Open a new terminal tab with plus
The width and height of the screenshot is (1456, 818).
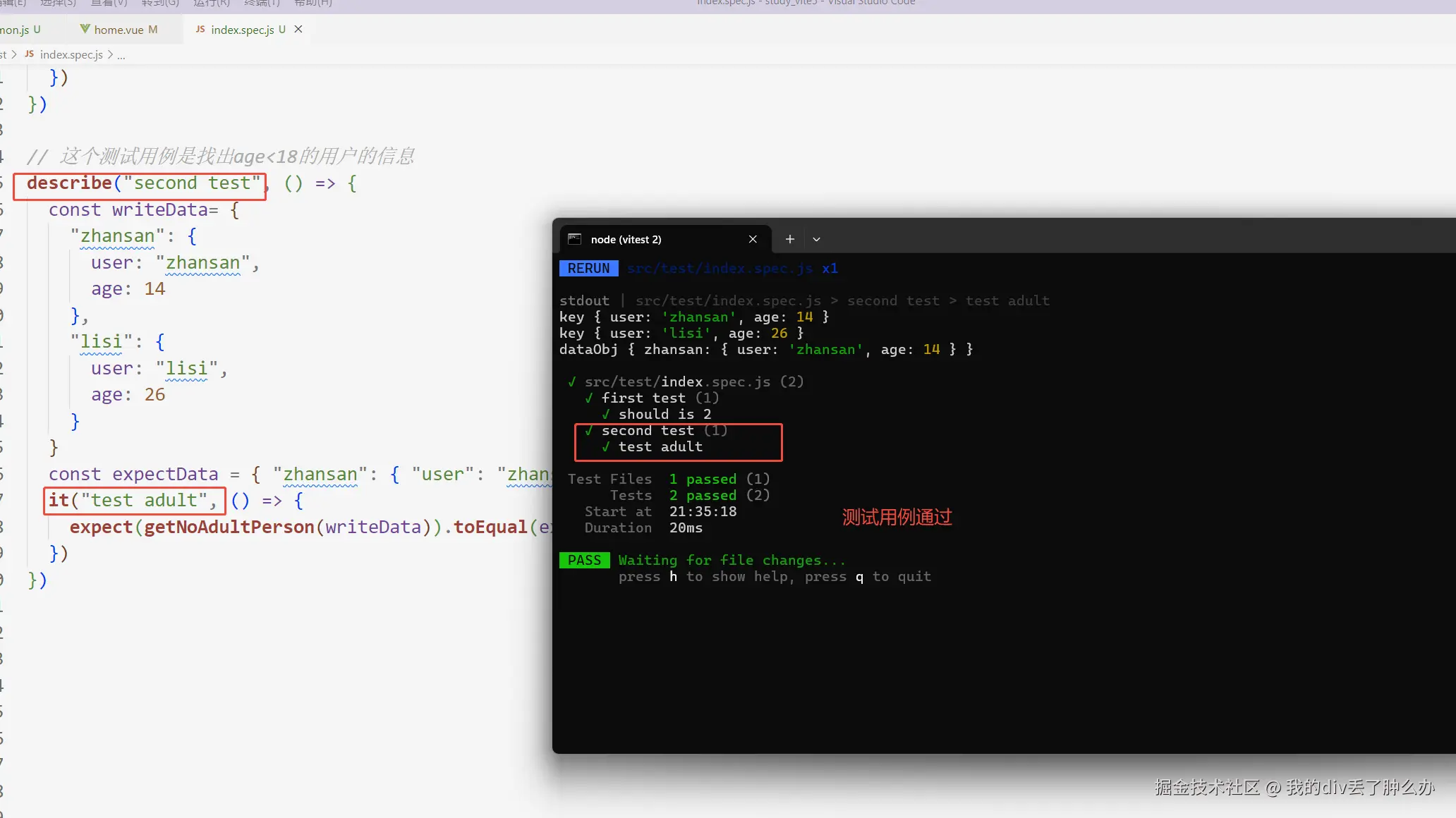pyautogui.click(x=790, y=239)
